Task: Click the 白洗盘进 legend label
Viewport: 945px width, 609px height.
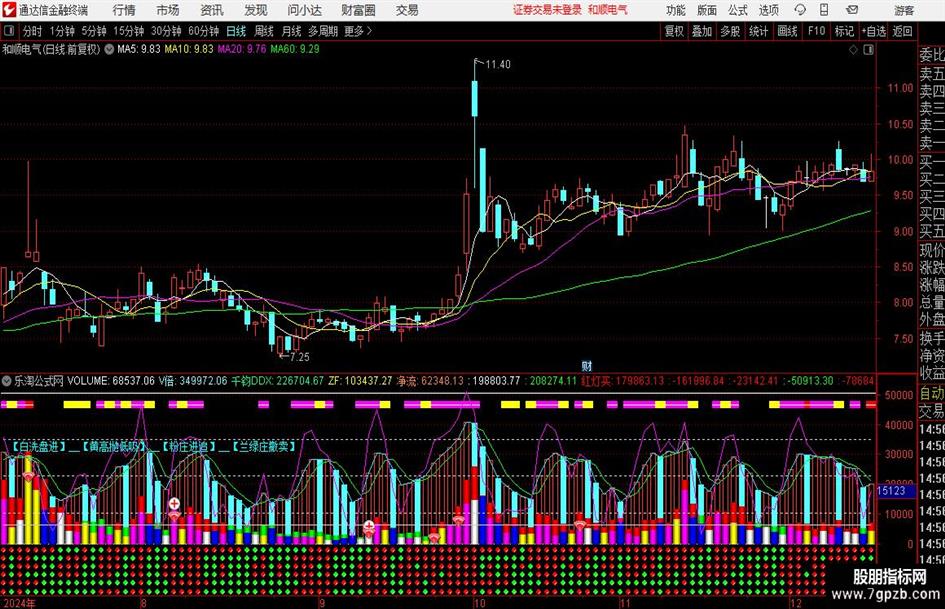Action: pyautogui.click(x=39, y=446)
